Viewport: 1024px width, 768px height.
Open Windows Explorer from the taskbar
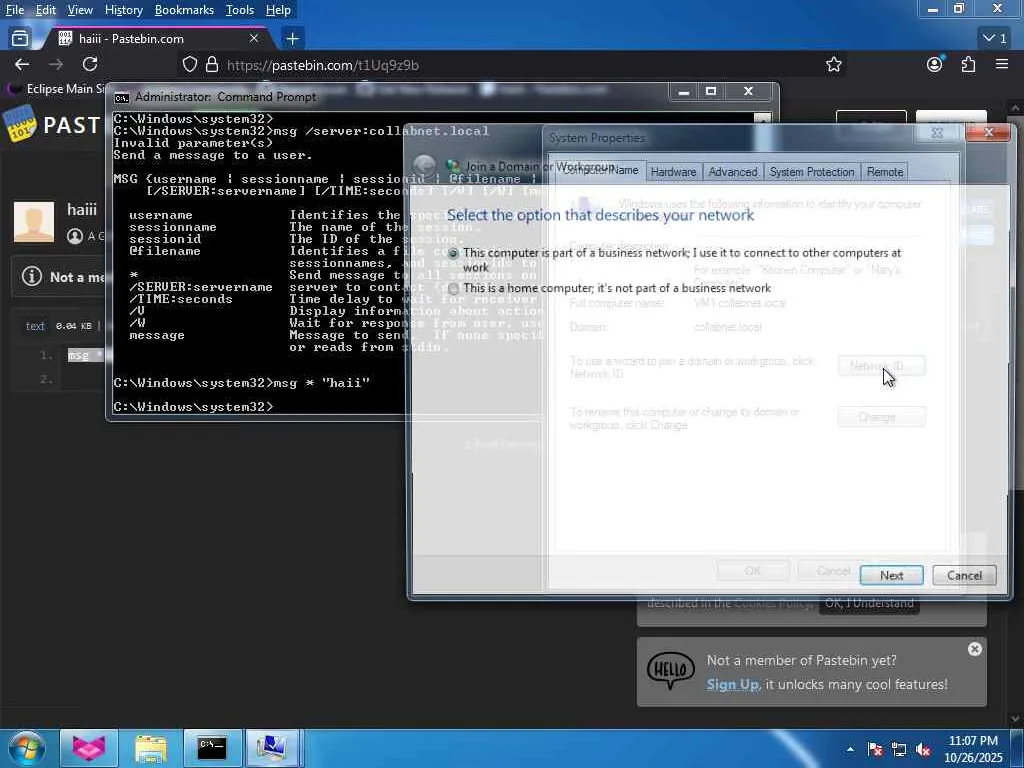pos(150,748)
